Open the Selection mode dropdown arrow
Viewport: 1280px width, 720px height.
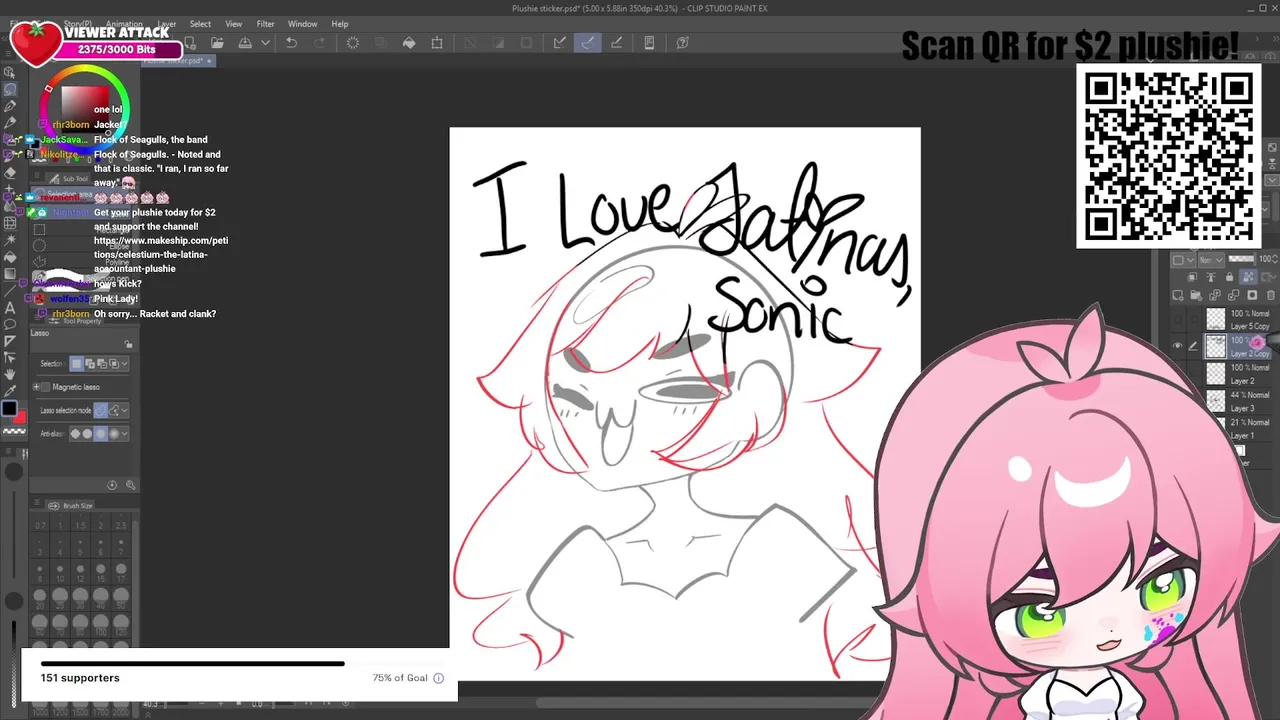pos(124,364)
